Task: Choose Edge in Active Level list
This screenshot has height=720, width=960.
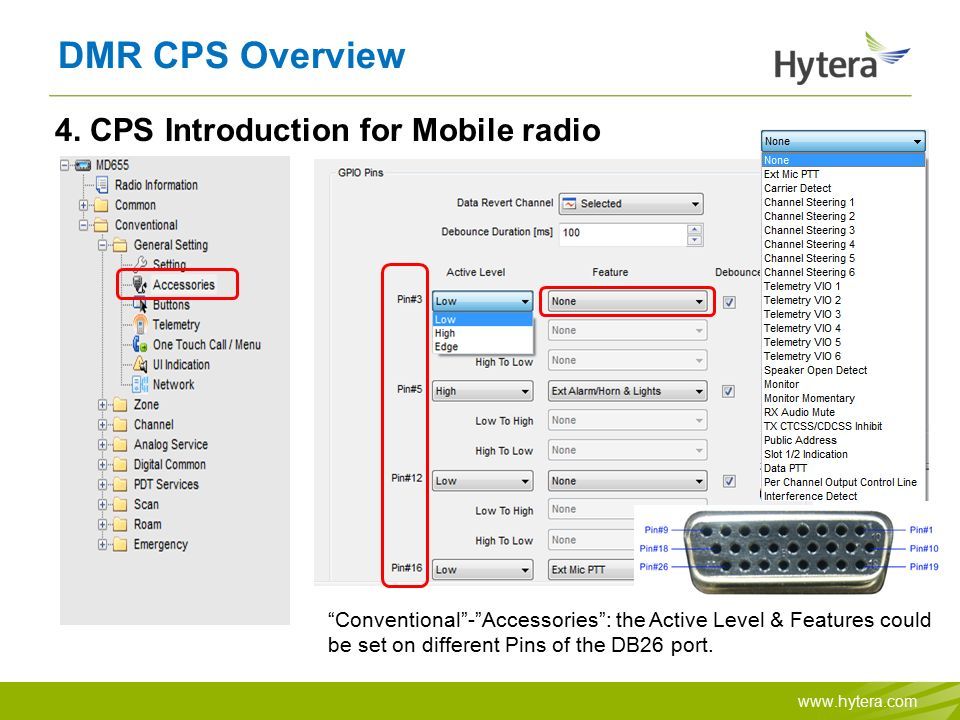Action: (482, 347)
